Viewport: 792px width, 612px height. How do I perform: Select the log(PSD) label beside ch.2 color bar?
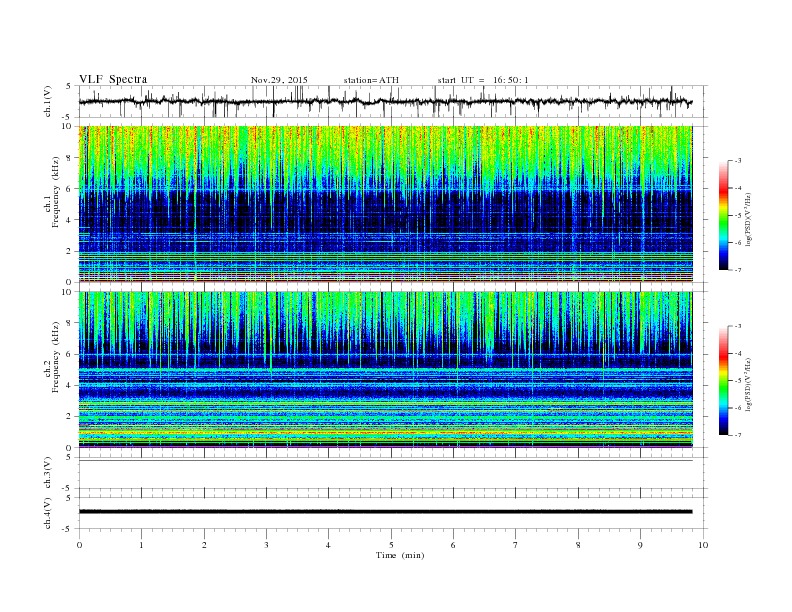[748, 384]
